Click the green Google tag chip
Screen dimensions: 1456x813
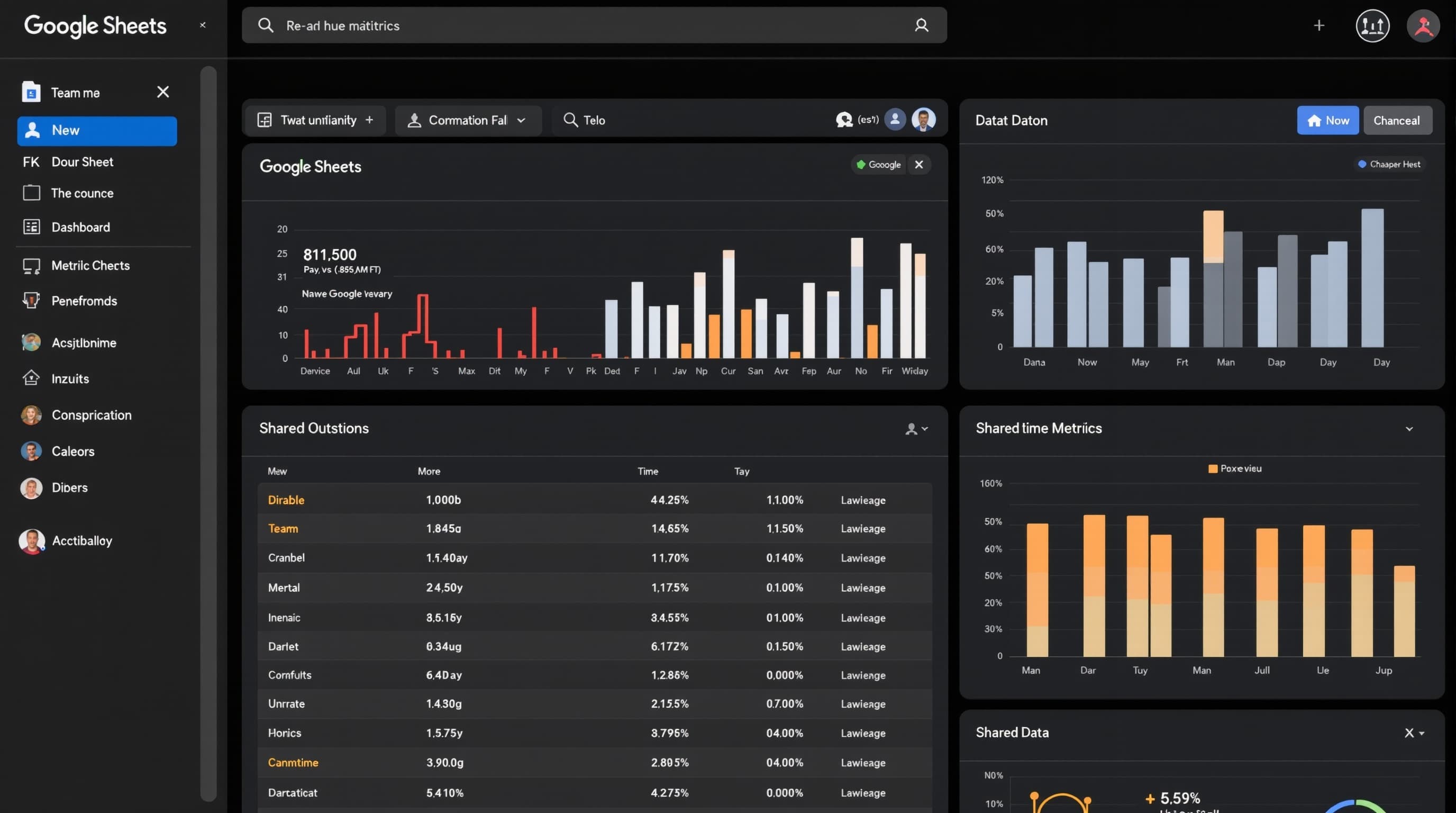[x=878, y=165]
